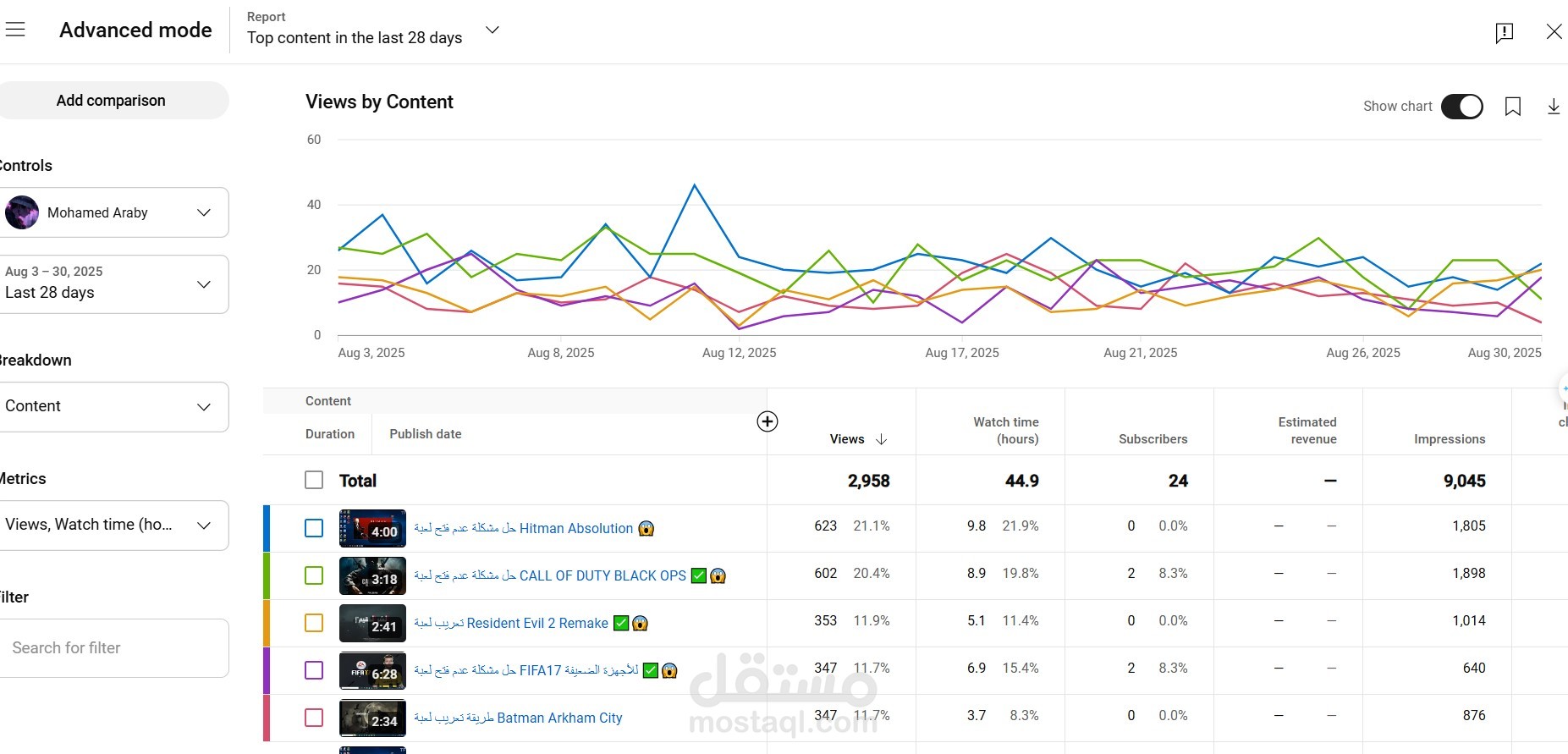Check the Batman Arkham City checkbox

click(x=314, y=718)
